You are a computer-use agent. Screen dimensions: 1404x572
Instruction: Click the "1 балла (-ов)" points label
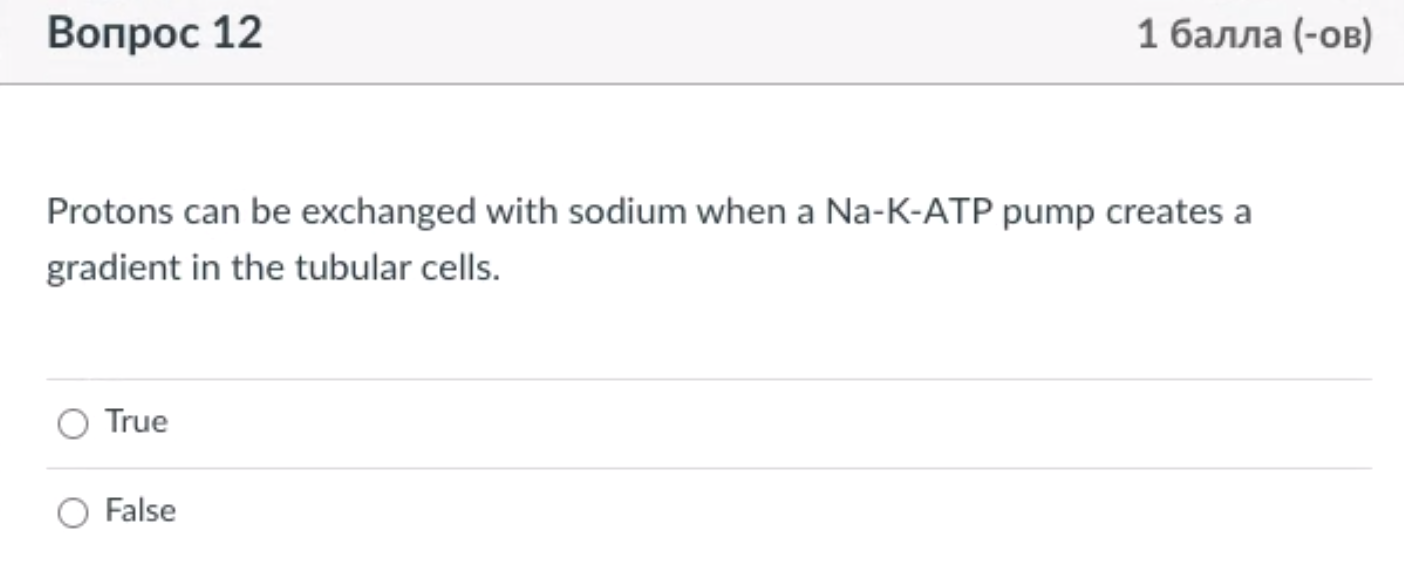coord(1255,36)
